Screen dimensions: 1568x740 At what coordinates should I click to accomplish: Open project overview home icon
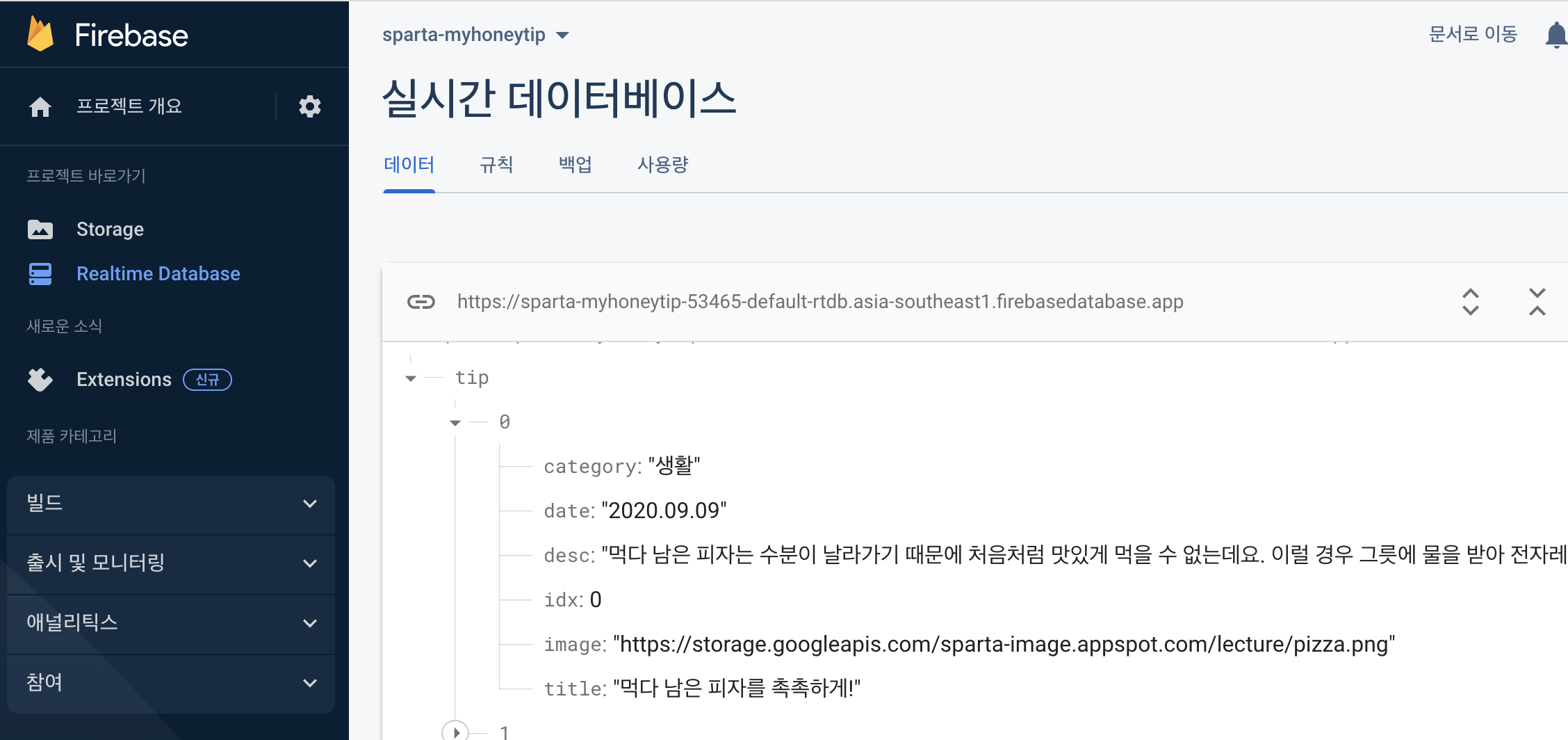coord(40,106)
